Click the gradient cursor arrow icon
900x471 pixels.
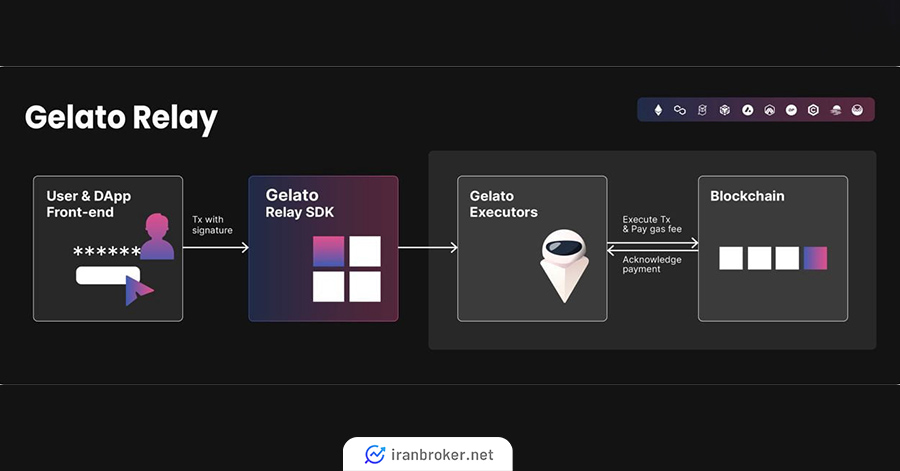[x=139, y=290]
